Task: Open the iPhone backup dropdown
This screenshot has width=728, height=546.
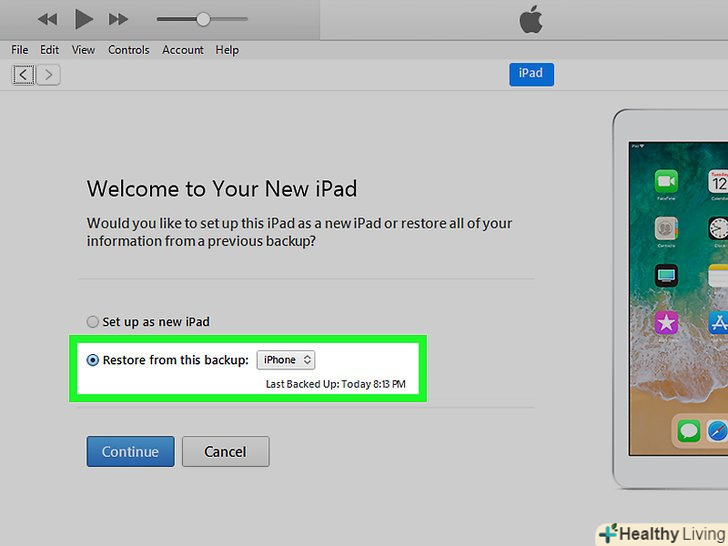Action: point(286,360)
